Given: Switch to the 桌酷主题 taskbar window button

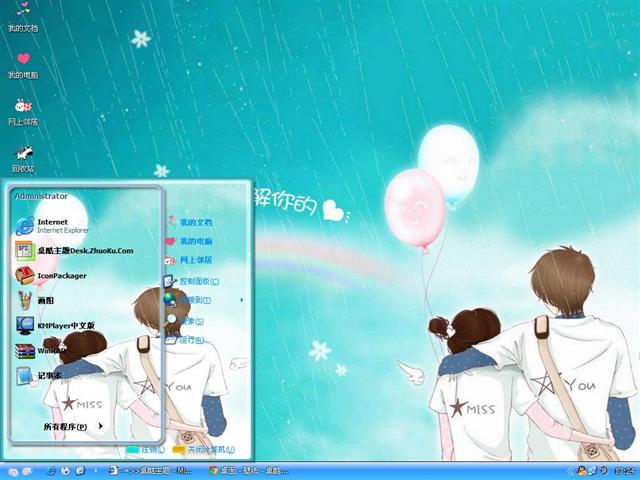Looking at the screenshot, I should [150, 471].
